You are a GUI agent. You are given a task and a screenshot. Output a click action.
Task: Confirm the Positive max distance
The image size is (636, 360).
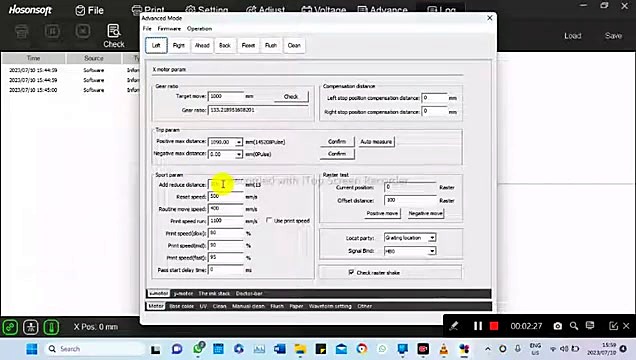click(x=337, y=141)
